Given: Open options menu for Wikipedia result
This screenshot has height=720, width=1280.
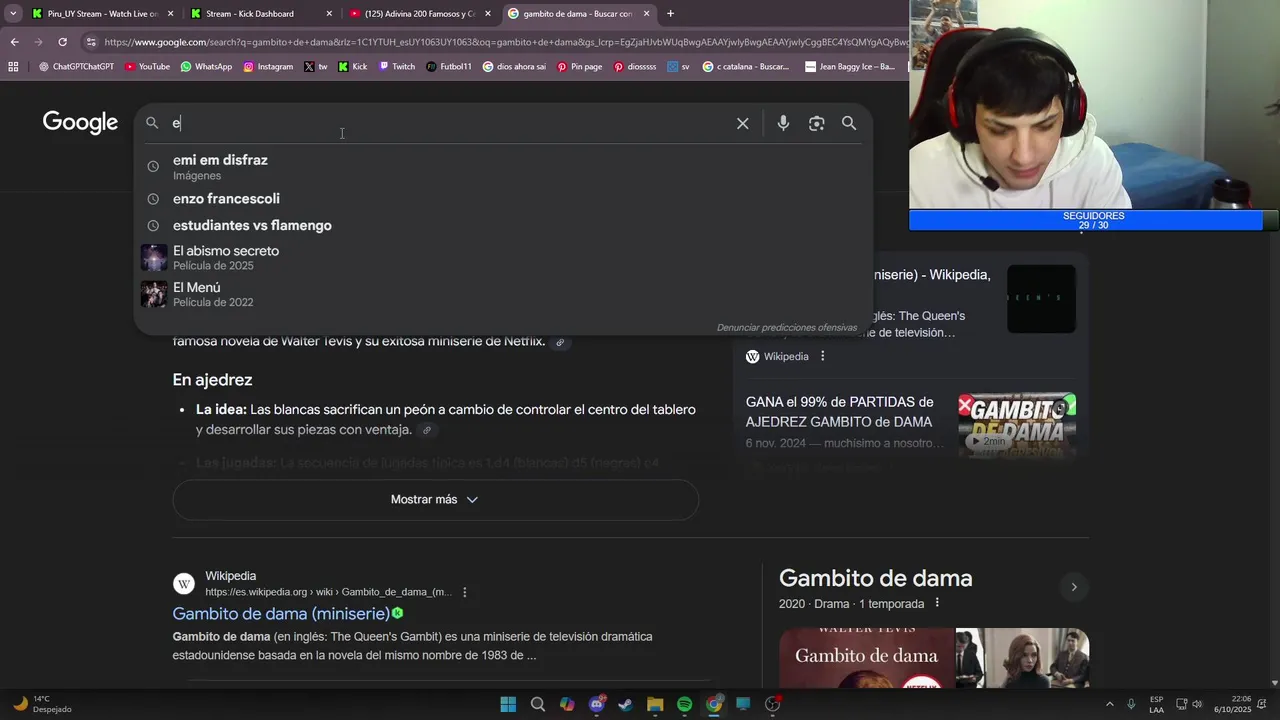Looking at the screenshot, I should click(464, 592).
